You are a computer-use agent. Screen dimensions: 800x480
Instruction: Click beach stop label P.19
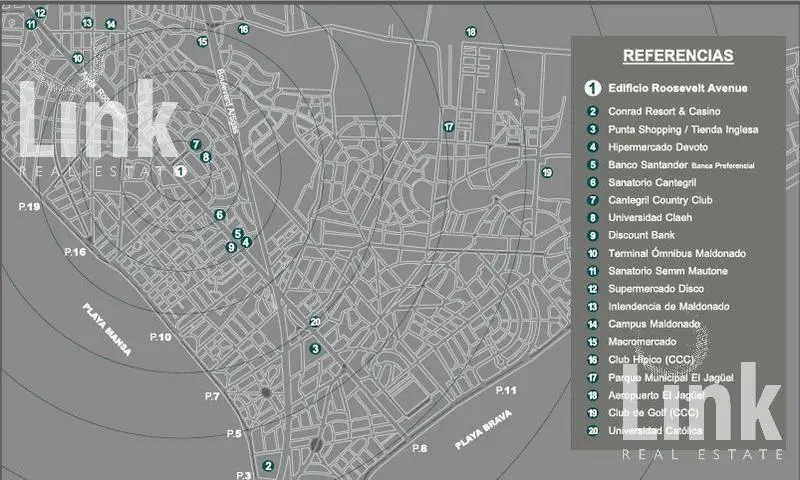click(29, 207)
